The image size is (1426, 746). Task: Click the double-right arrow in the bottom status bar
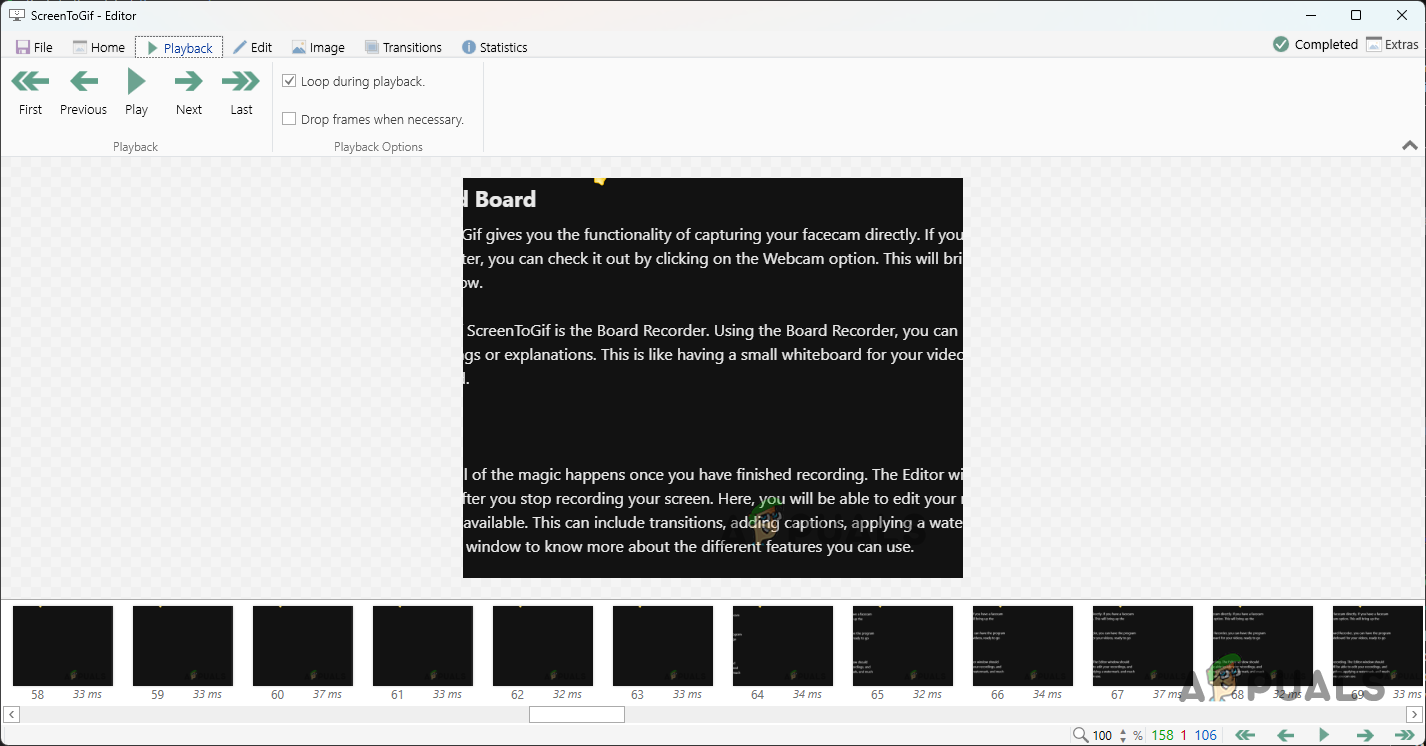tap(1405, 735)
